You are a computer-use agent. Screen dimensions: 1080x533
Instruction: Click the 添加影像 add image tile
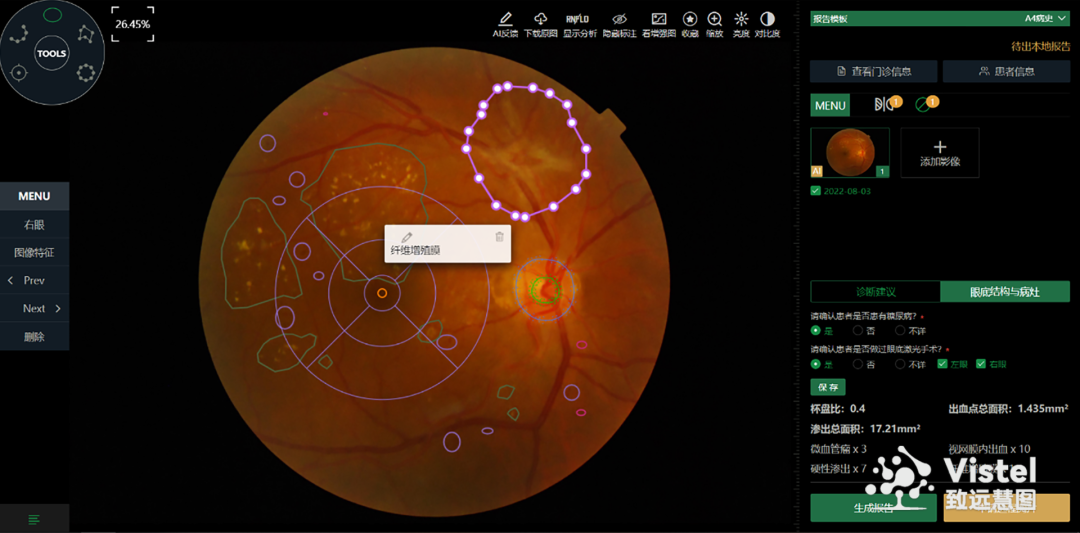tap(940, 153)
